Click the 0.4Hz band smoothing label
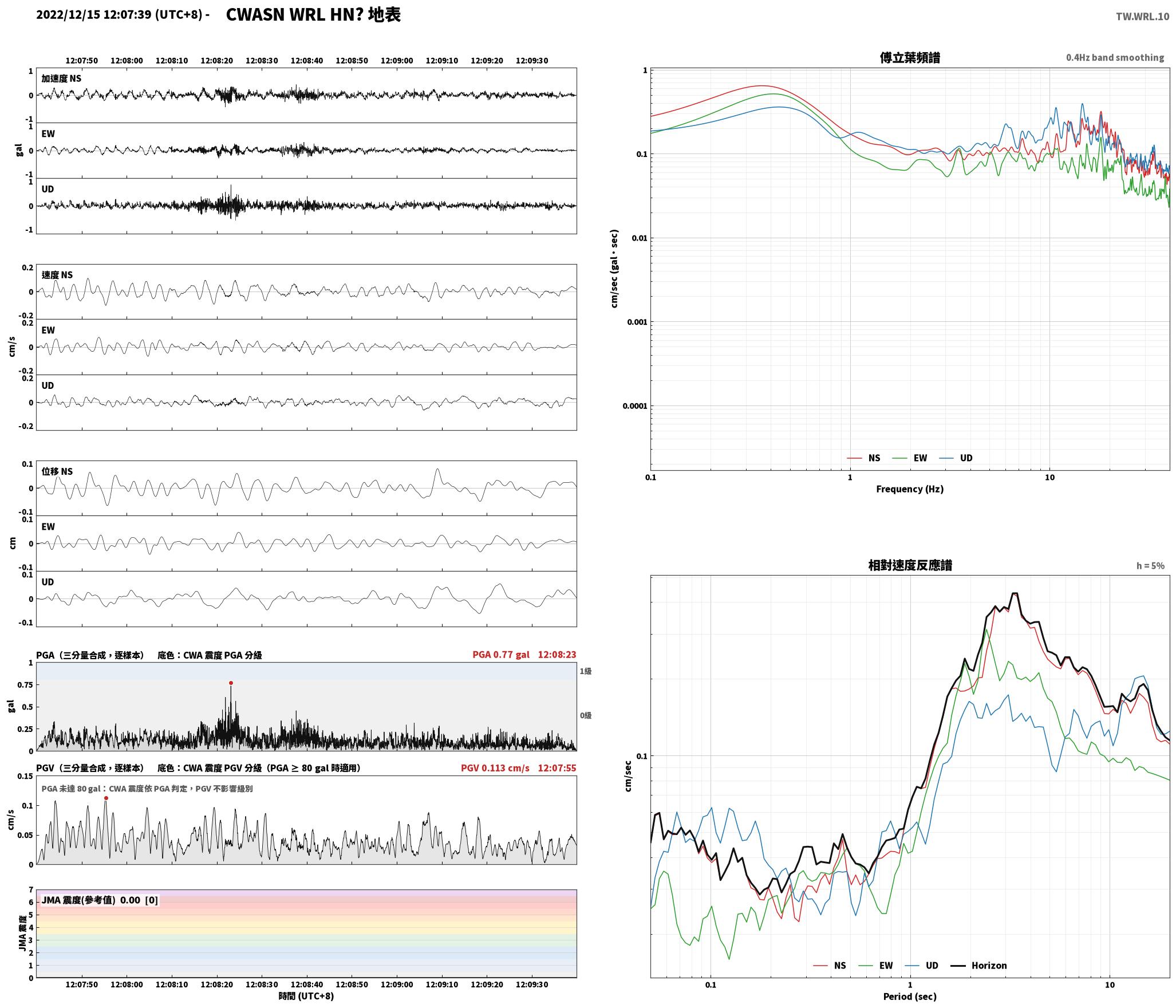1176x1008 pixels. click(x=1115, y=58)
